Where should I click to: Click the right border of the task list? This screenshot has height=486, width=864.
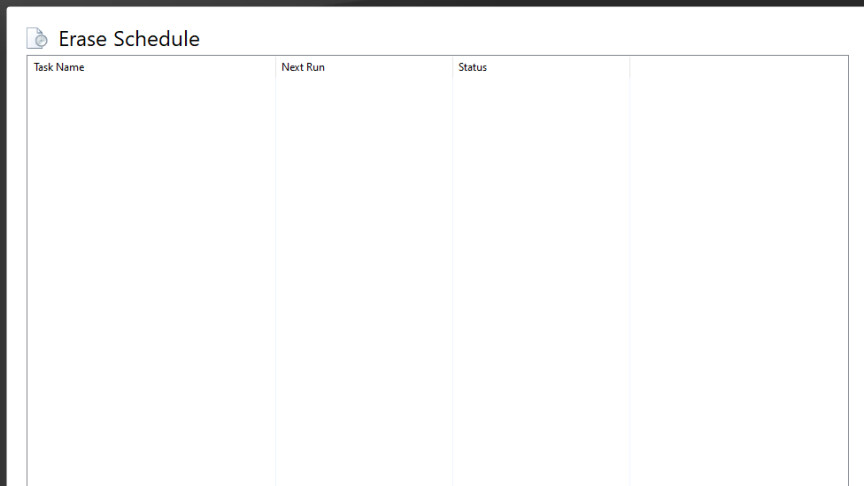tap(848, 280)
